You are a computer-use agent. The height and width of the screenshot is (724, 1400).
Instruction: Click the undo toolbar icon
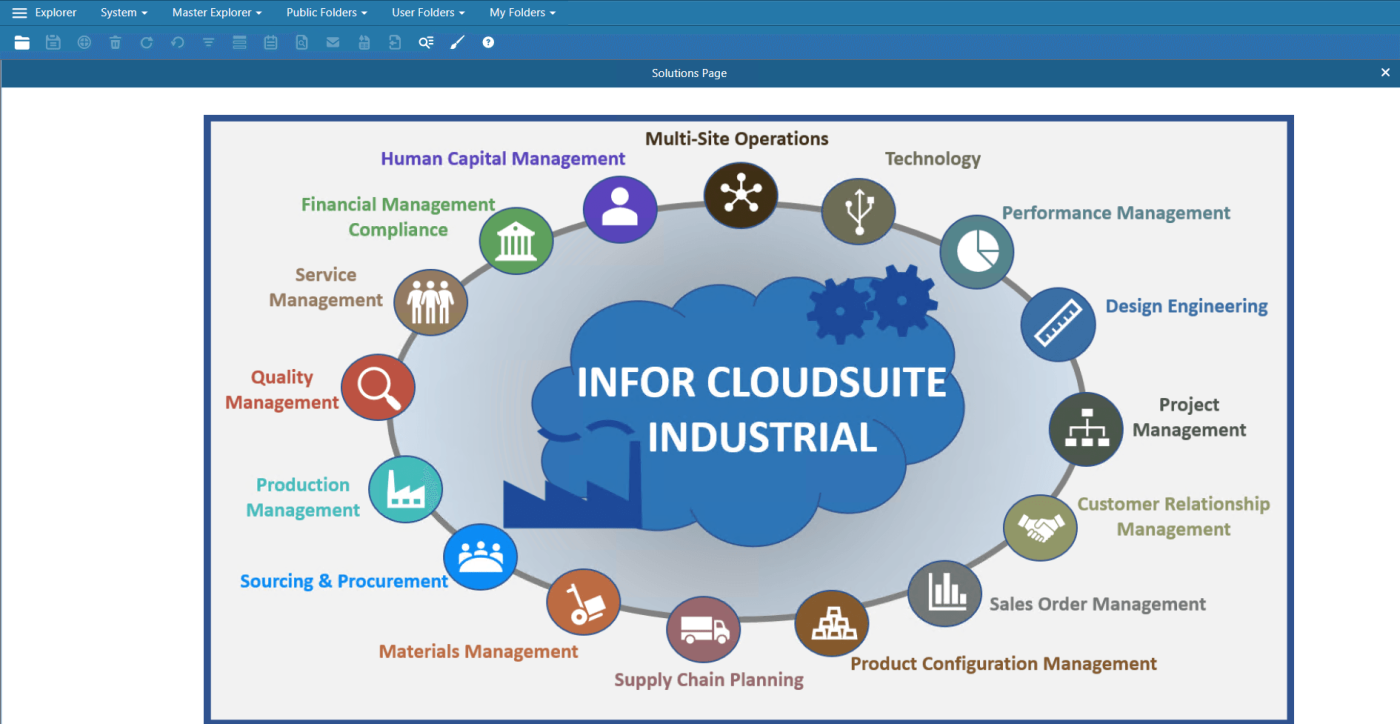tap(177, 43)
